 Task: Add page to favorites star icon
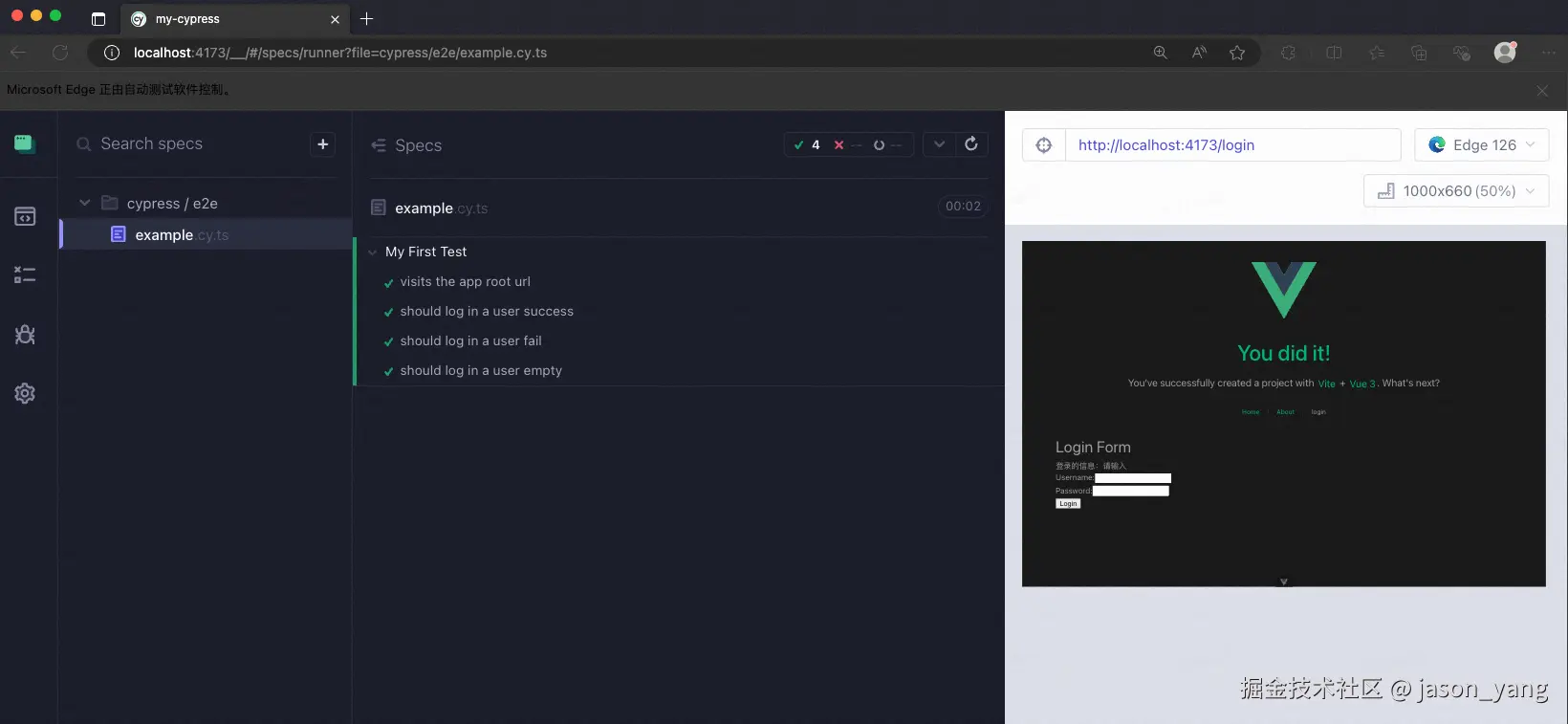(x=1237, y=53)
